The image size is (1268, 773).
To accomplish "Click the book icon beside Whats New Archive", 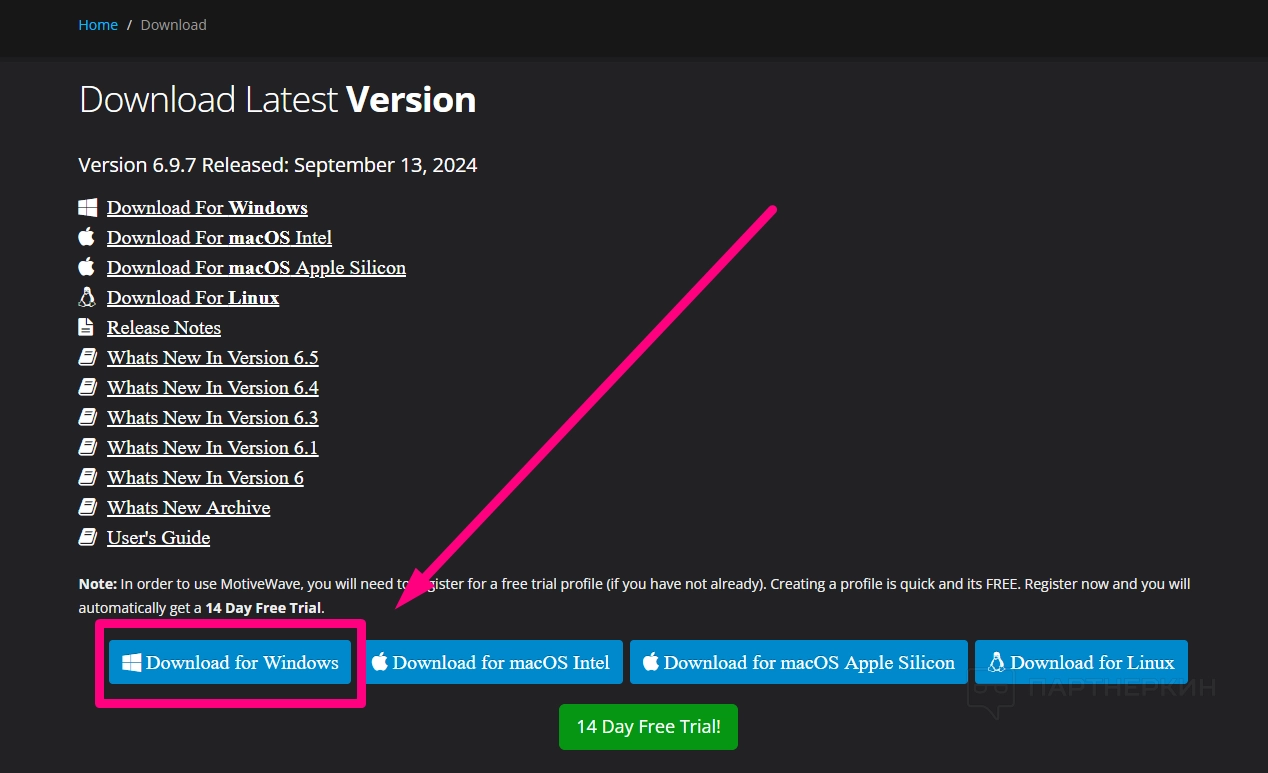I will (88, 508).
